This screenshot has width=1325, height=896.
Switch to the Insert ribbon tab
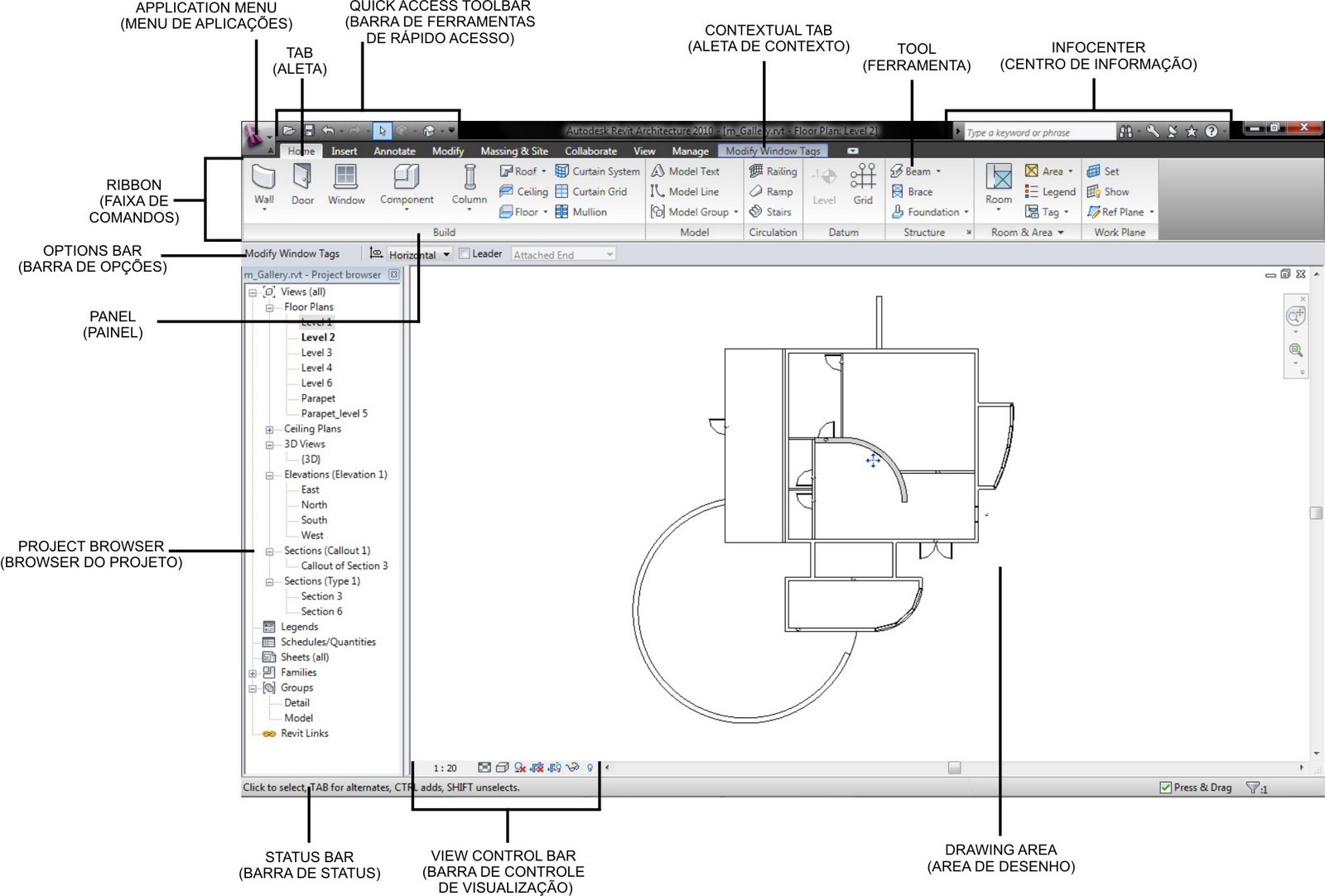[x=344, y=151]
